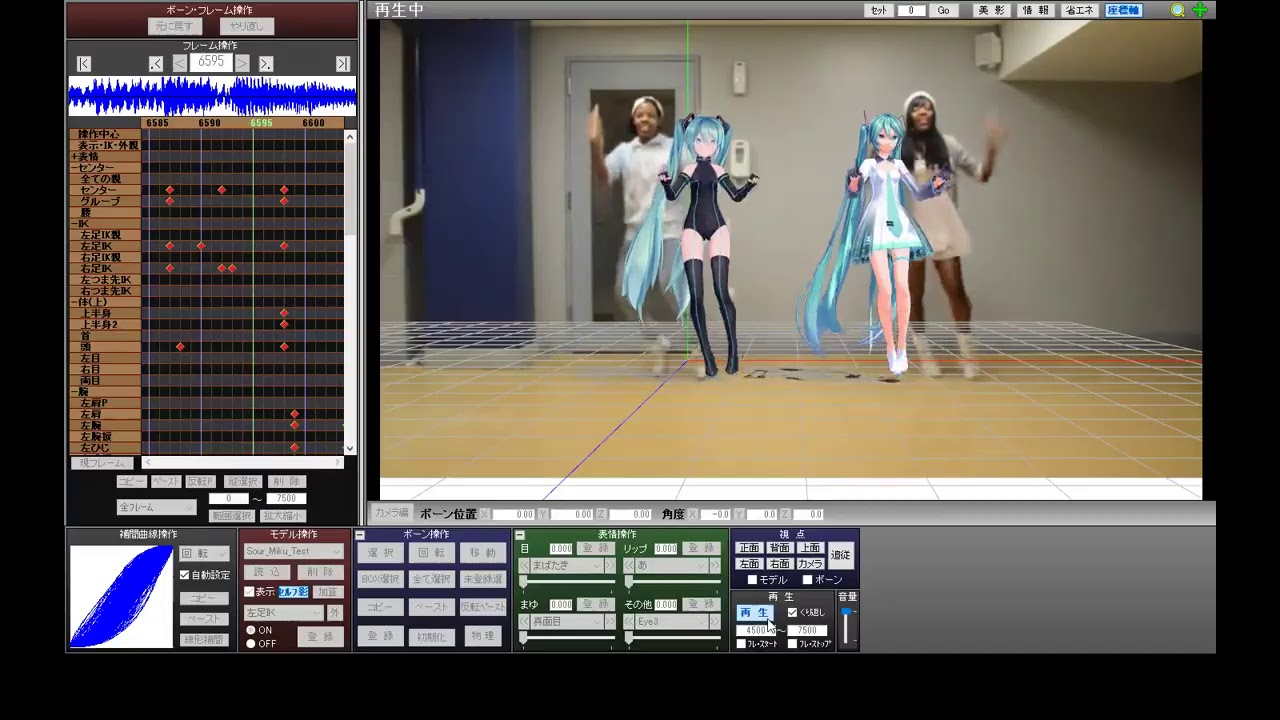Open the 左足IK bone dropdown
The image size is (1280, 720).
pyautogui.click(x=284, y=613)
